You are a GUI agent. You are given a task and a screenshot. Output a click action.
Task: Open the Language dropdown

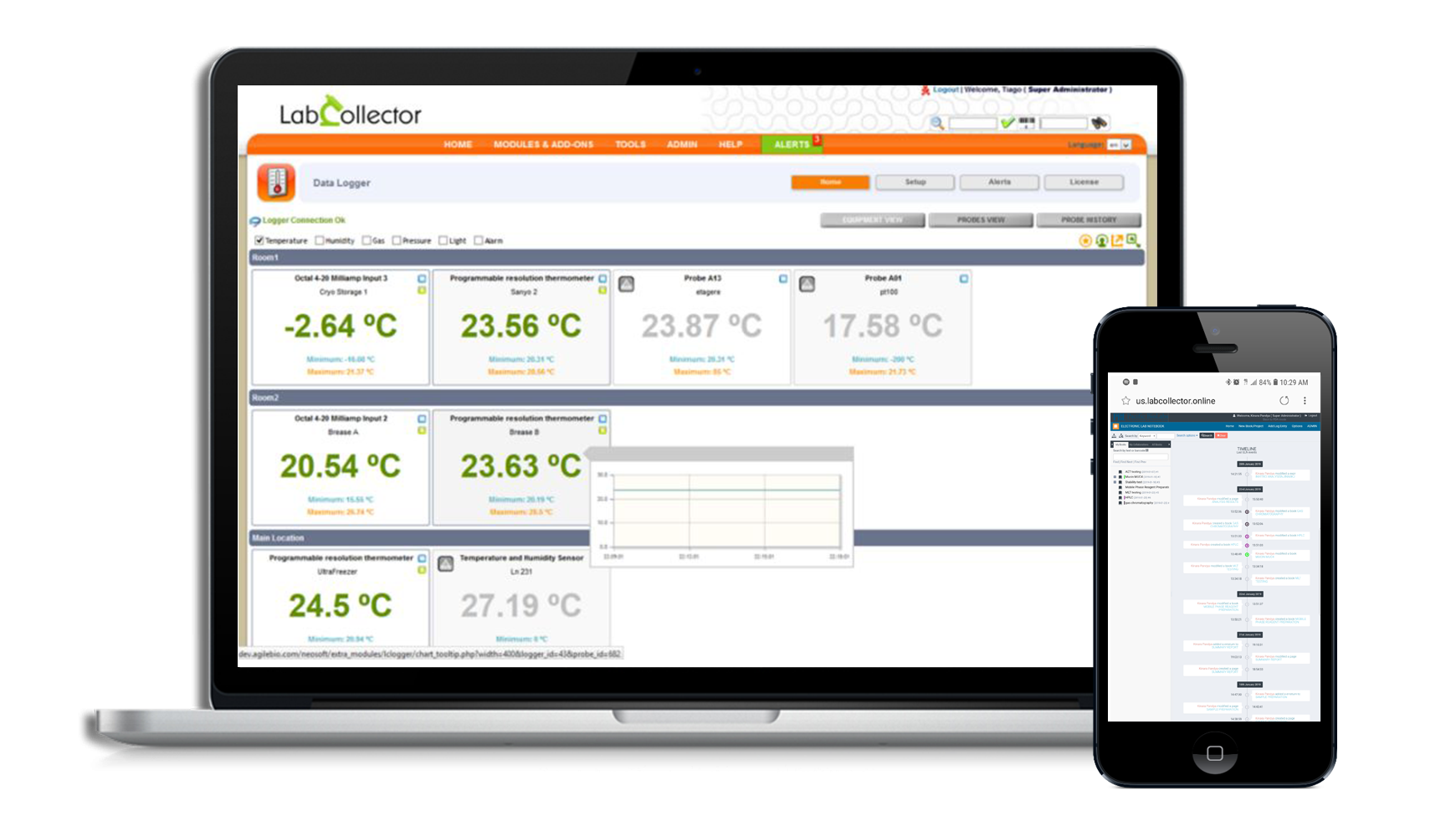click(1120, 145)
